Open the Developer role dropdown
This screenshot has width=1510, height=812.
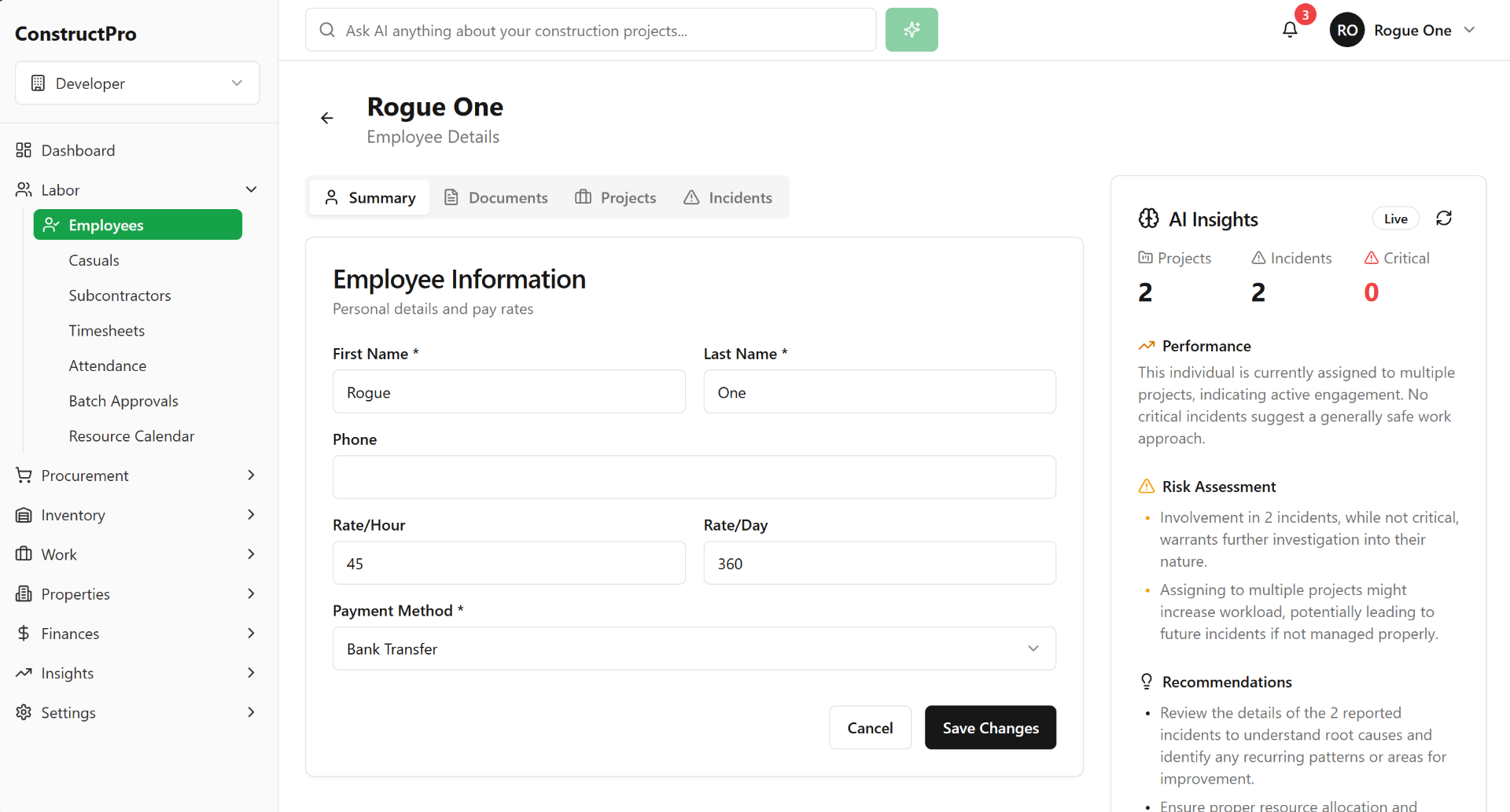137,83
